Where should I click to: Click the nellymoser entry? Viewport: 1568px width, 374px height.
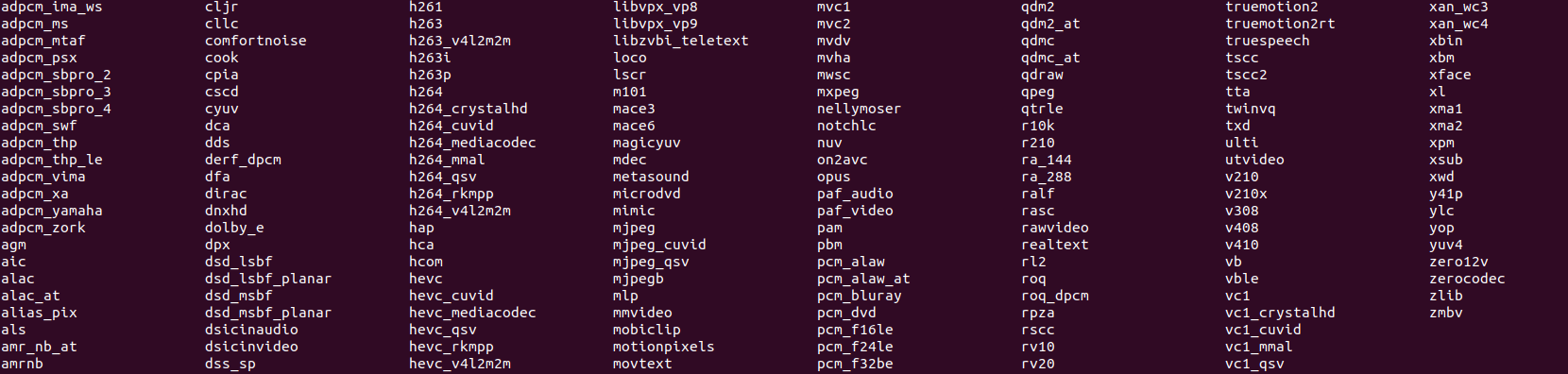click(859, 109)
